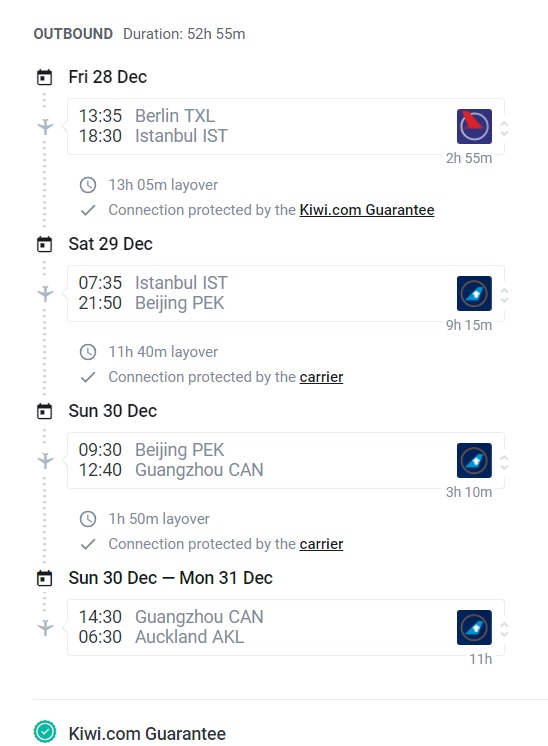Image resolution: width=548 pixels, height=746 pixels.
Task: Select the 07:35 Istanbul IST flight card
Action: 285,294
